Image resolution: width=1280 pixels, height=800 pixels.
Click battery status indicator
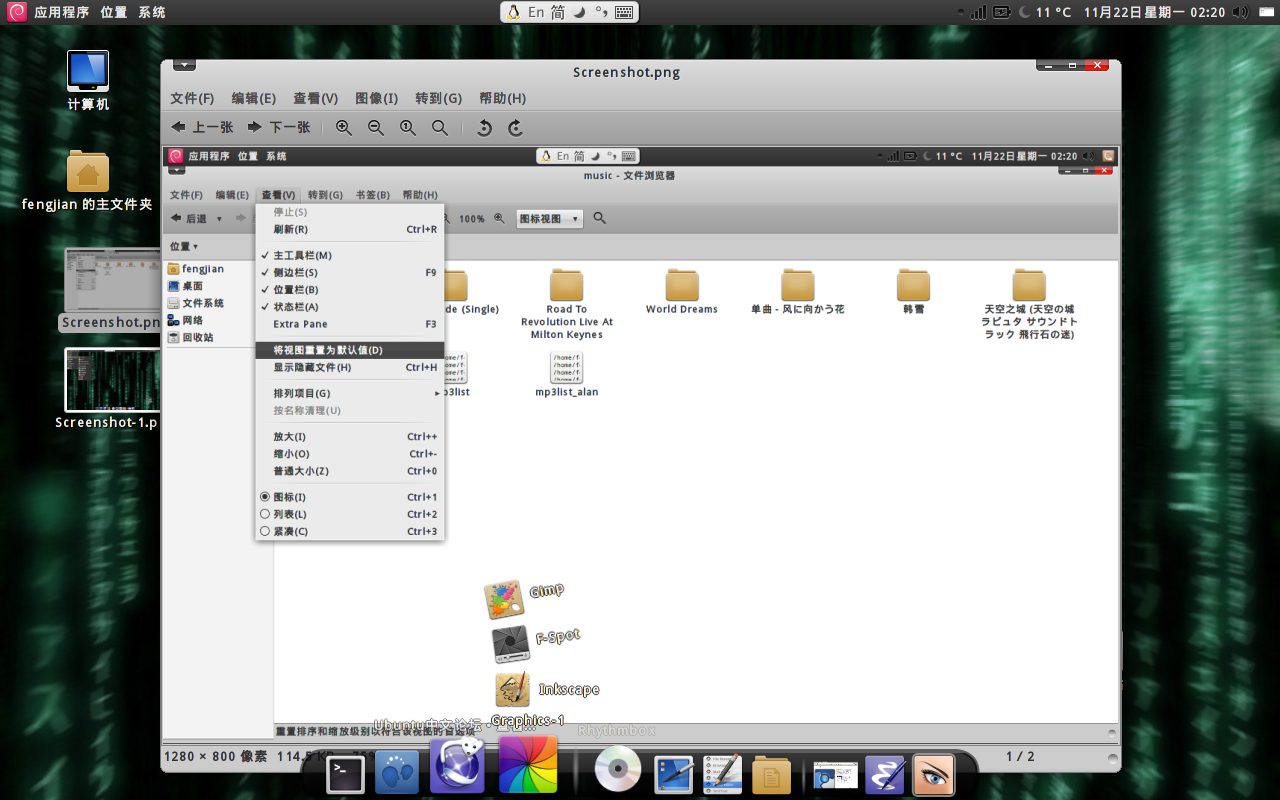pyautogui.click(x=1003, y=12)
